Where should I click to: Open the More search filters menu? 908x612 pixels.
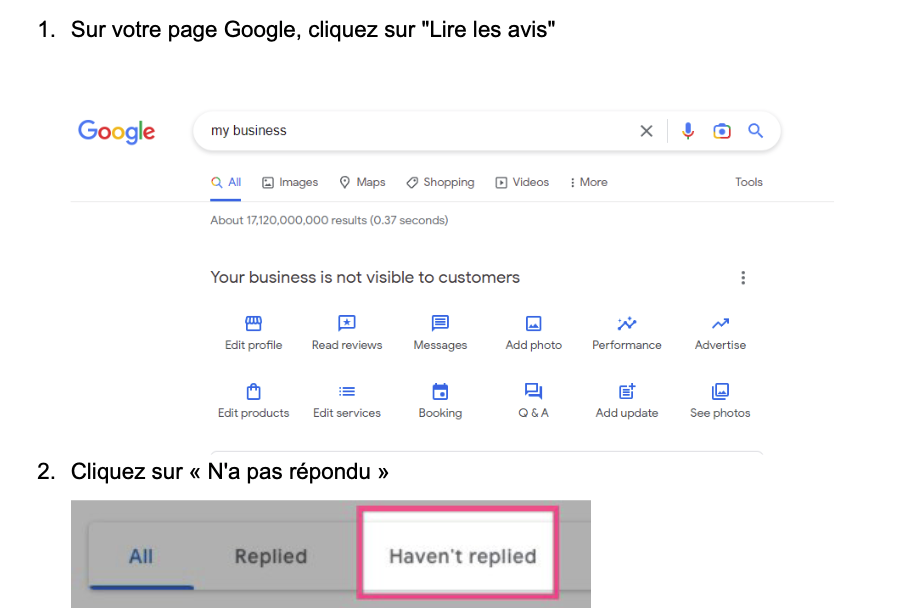pos(588,182)
